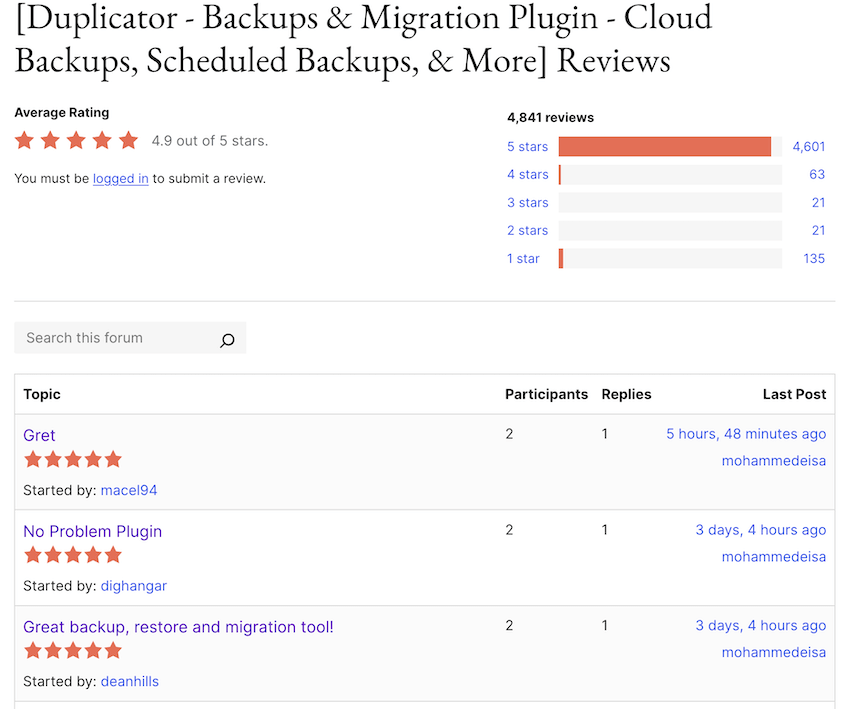The height and width of the screenshot is (709, 845).
Task: View macel94's profile
Action: coord(129,490)
